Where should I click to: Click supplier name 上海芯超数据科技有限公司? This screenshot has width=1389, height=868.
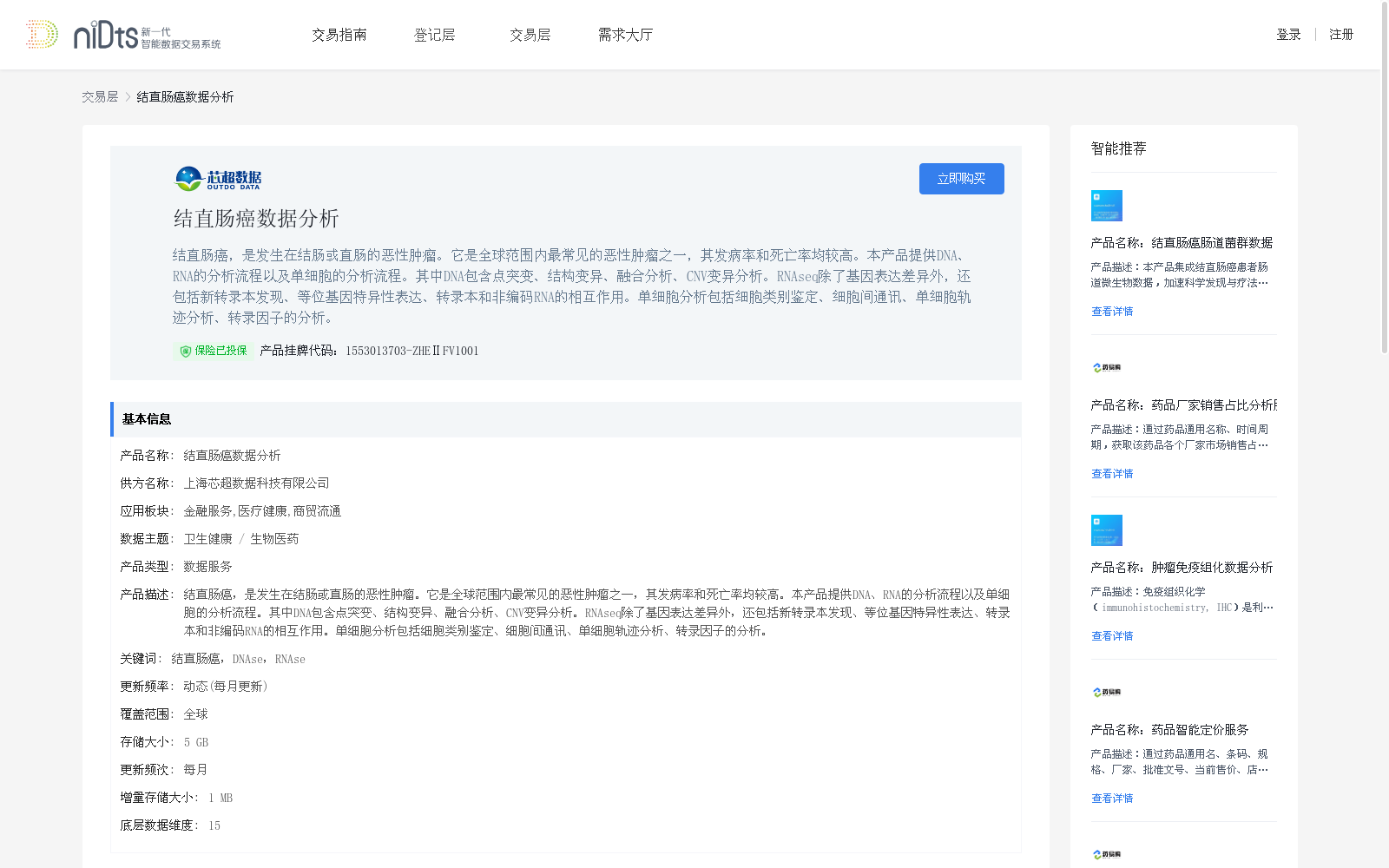point(256,483)
